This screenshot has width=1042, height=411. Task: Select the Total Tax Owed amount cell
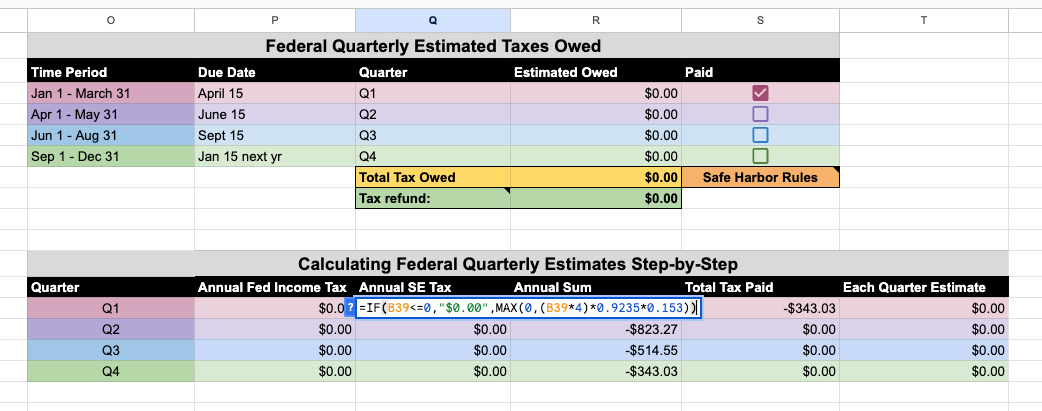tap(596, 177)
